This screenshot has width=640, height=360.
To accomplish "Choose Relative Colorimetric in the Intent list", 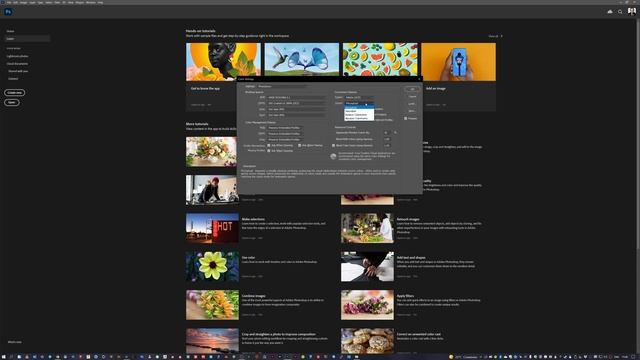I will tap(359, 115).
